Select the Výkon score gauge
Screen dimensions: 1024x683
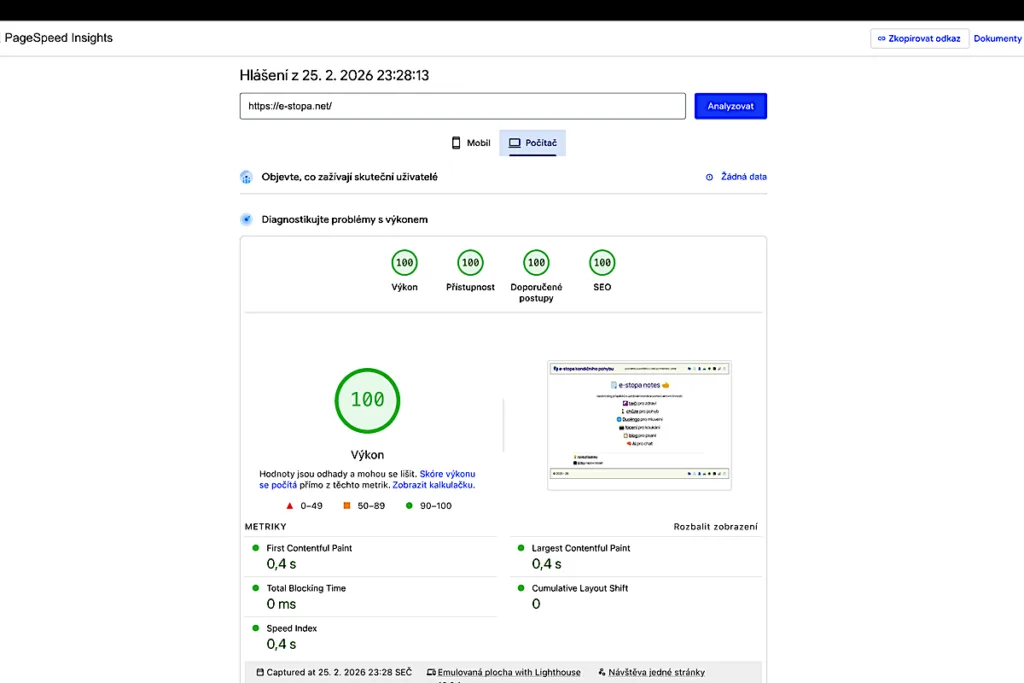(x=404, y=262)
